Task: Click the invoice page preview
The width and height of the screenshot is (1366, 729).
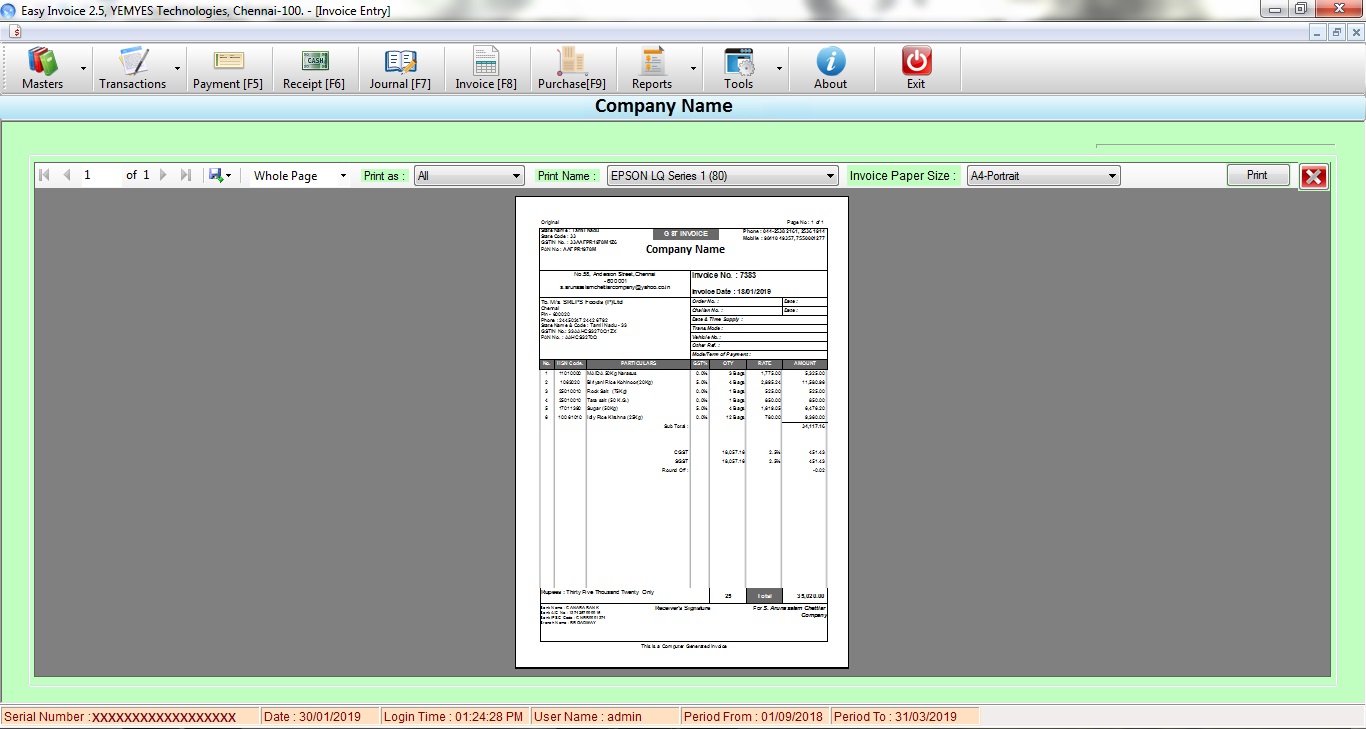Action: [682, 432]
